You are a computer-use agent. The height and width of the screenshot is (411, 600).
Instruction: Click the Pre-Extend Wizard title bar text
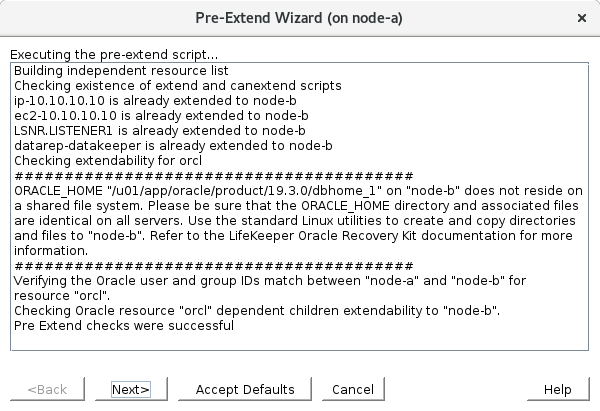tap(299, 18)
